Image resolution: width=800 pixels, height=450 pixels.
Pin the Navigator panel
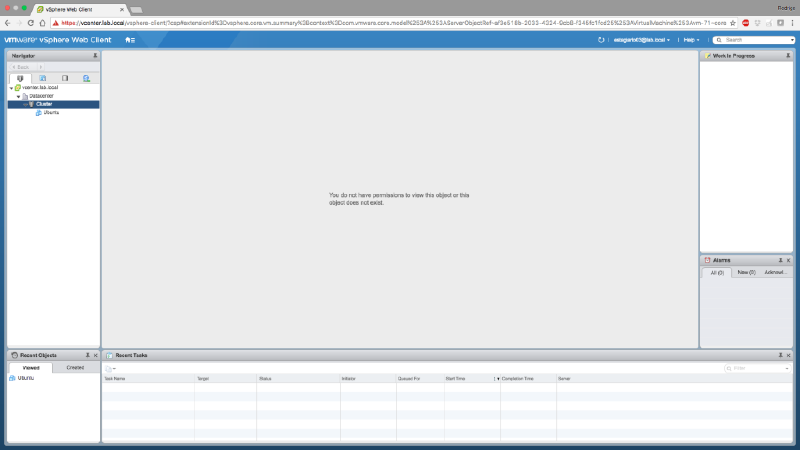tap(95, 56)
